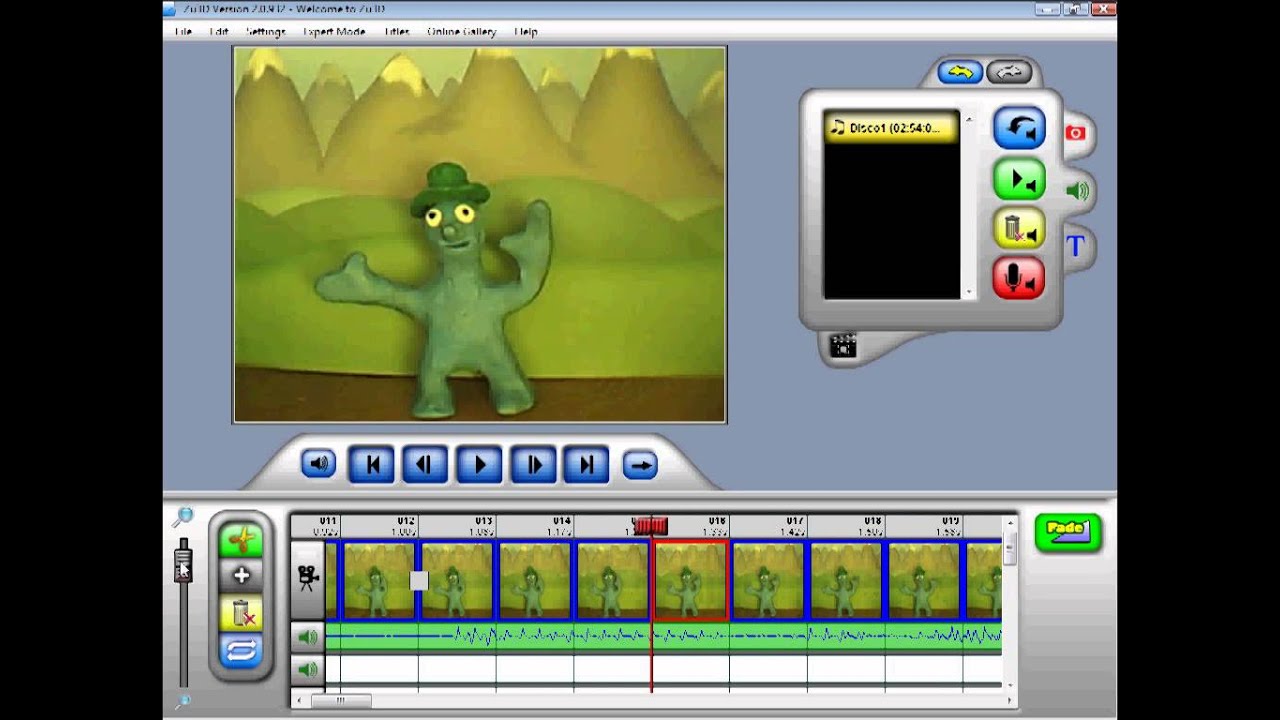Click the red playhead marker on ruler
The height and width of the screenshot is (720, 1280).
coord(651,525)
